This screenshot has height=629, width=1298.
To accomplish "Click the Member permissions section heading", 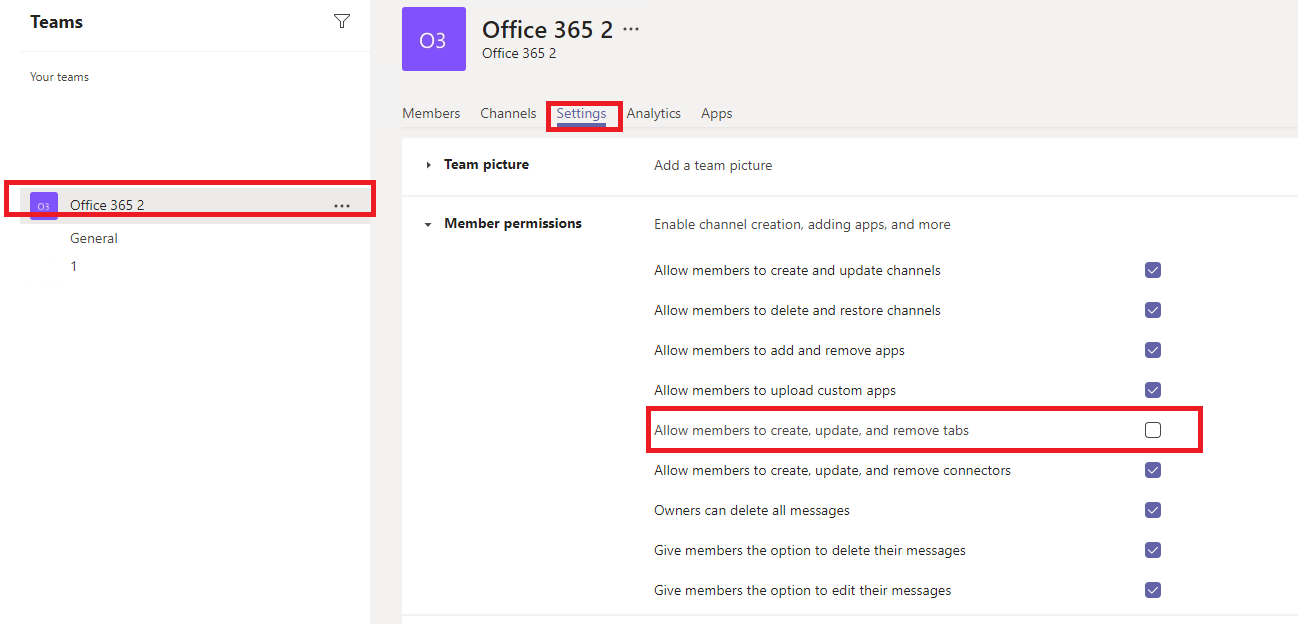I will point(513,223).
